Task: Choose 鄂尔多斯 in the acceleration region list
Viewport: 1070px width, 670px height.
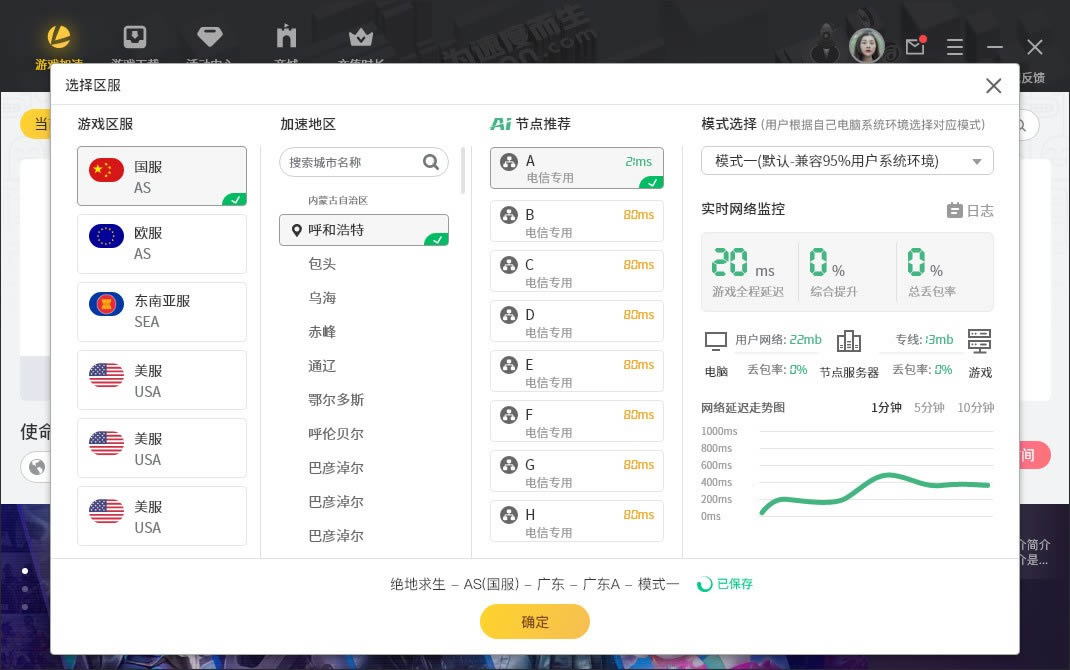Action: click(336, 400)
